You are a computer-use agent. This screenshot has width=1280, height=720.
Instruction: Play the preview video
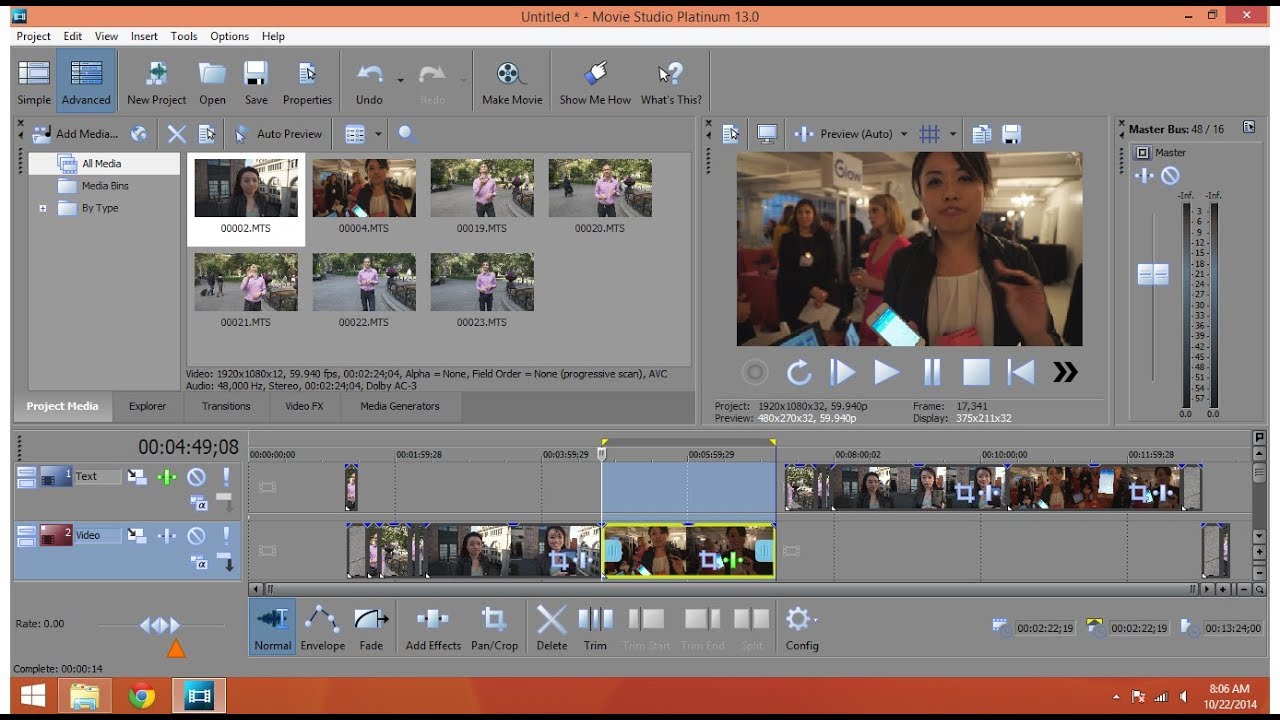(887, 373)
